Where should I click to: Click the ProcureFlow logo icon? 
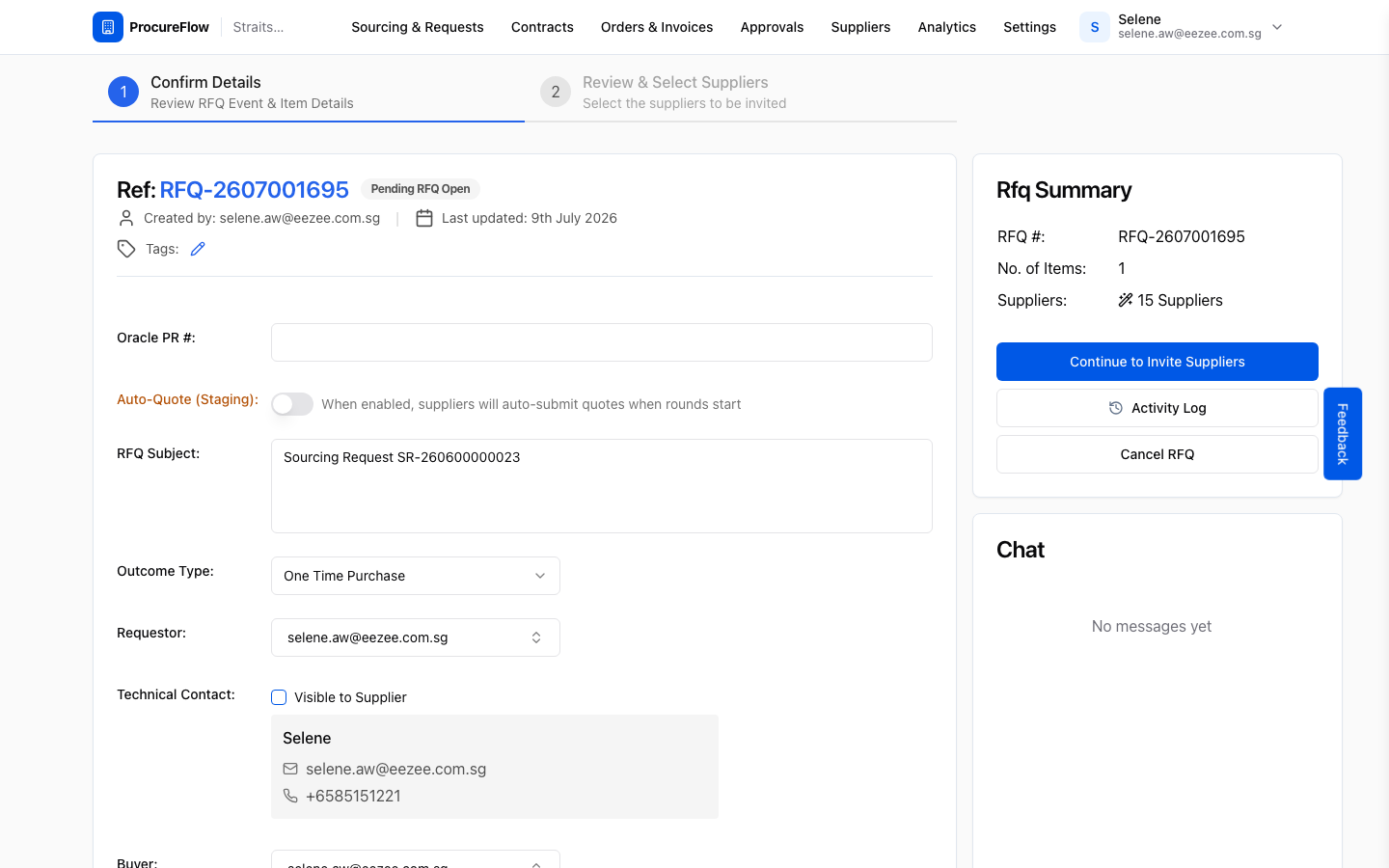[108, 27]
